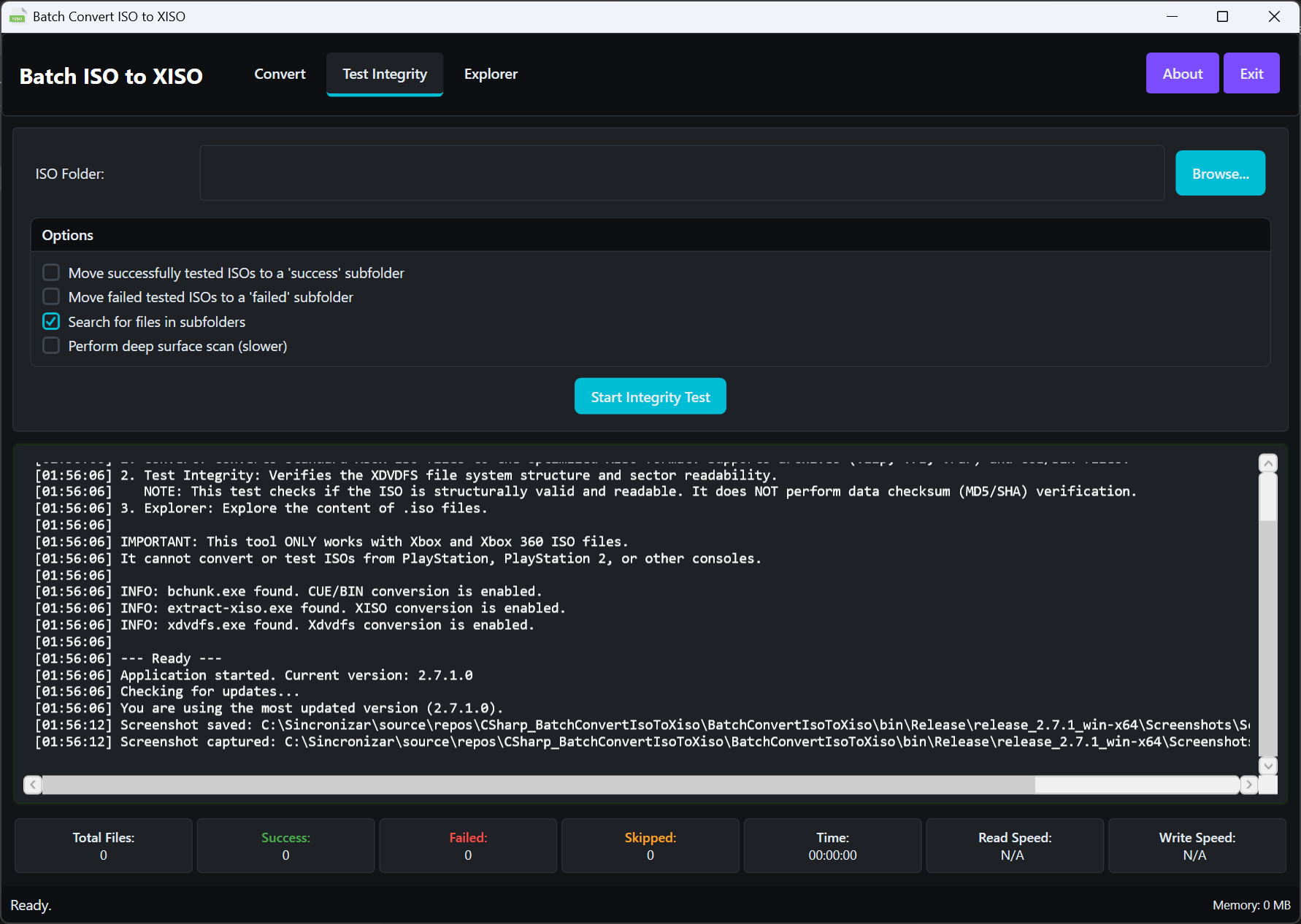1301x924 pixels.
Task: Browse for an ISO folder
Action: click(1220, 173)
